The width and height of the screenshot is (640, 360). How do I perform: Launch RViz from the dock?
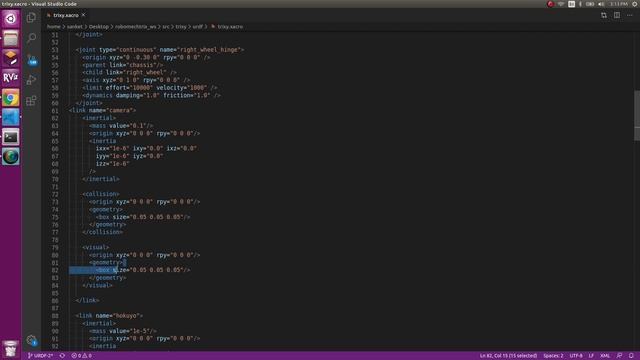coord(11,78)
